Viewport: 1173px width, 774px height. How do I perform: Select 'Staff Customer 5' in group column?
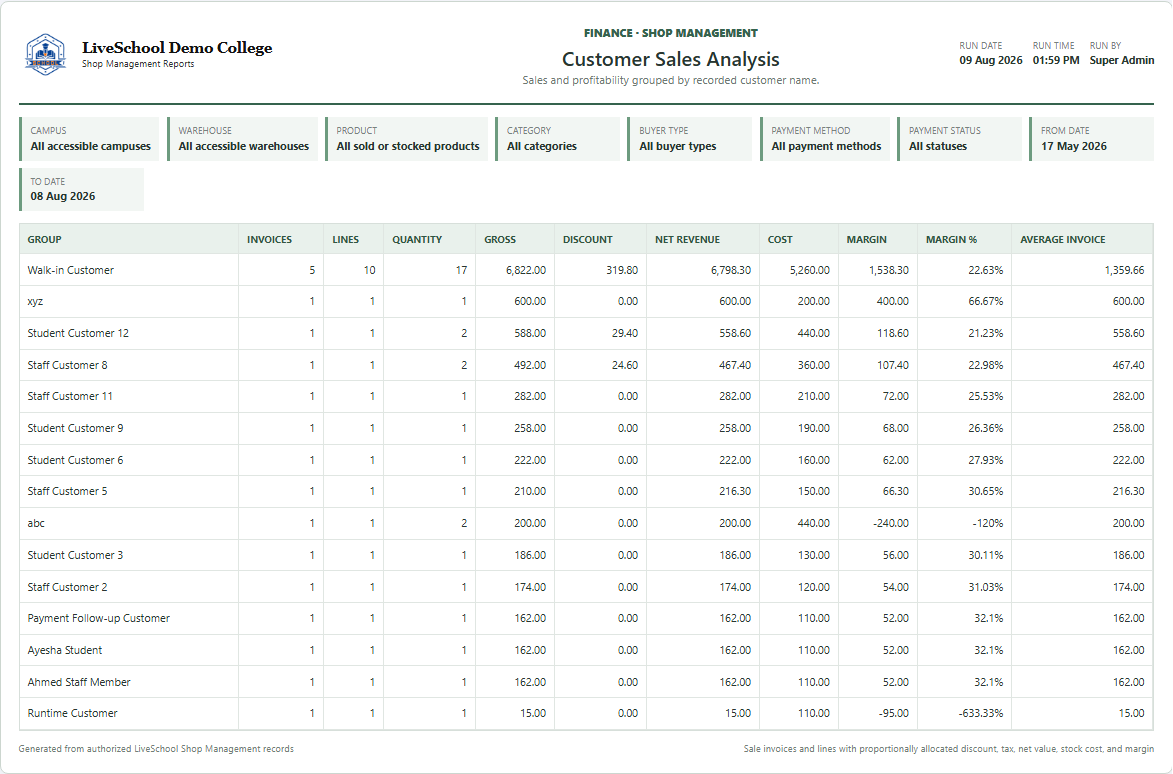67,491
